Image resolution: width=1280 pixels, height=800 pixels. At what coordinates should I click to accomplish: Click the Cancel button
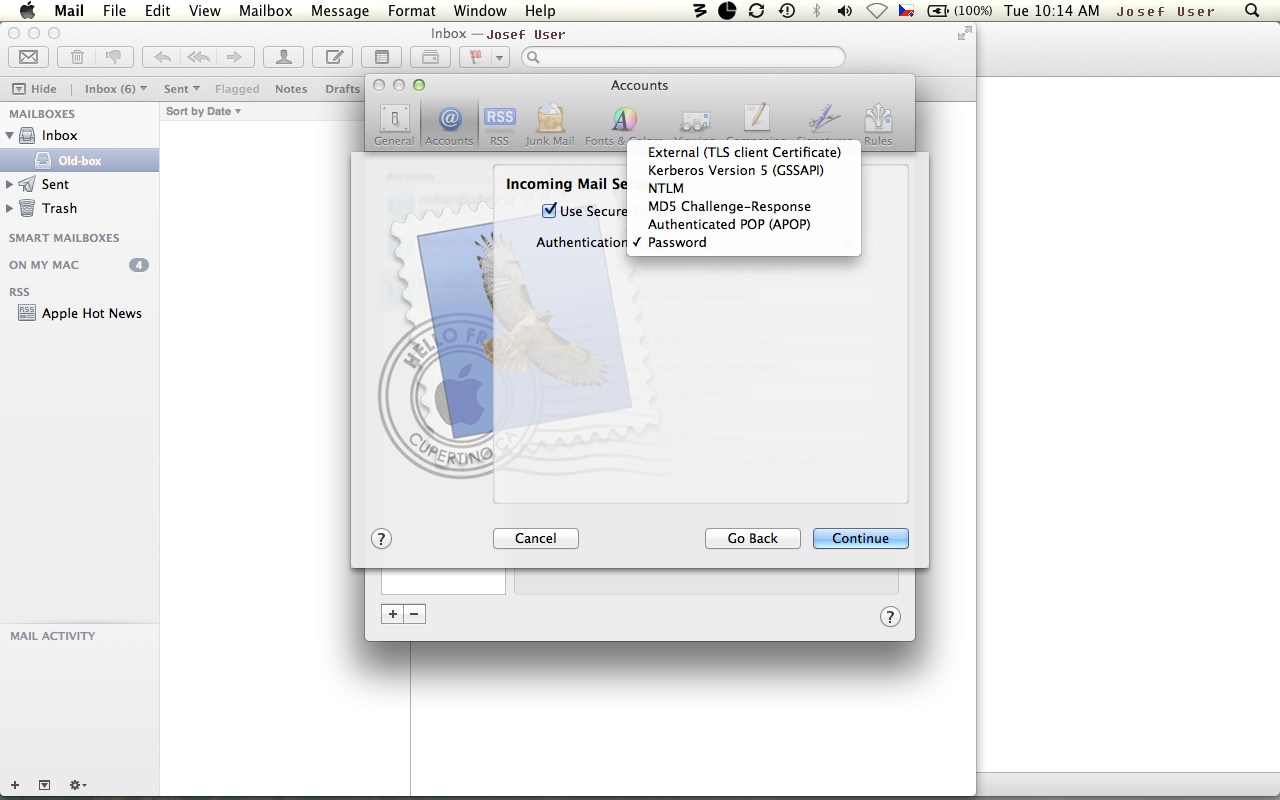tap(536, 538)
